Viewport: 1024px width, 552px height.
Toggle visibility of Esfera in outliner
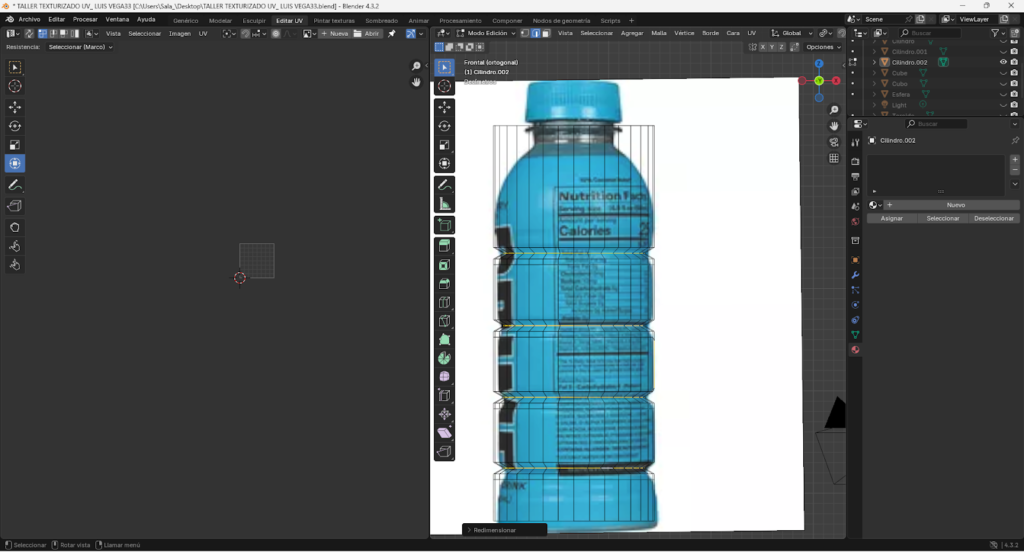pyautogui.click(x=1004, y=94)
